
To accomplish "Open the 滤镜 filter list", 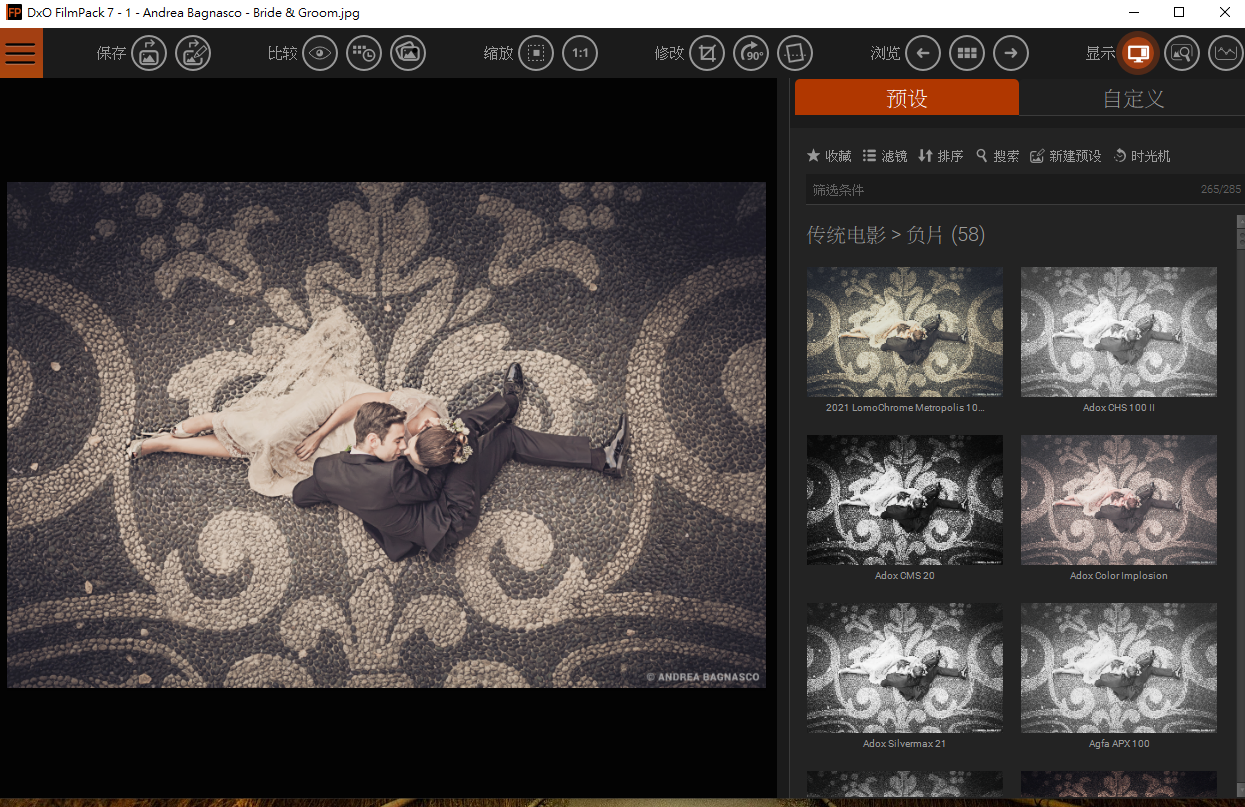I will [x=884, y=156].
